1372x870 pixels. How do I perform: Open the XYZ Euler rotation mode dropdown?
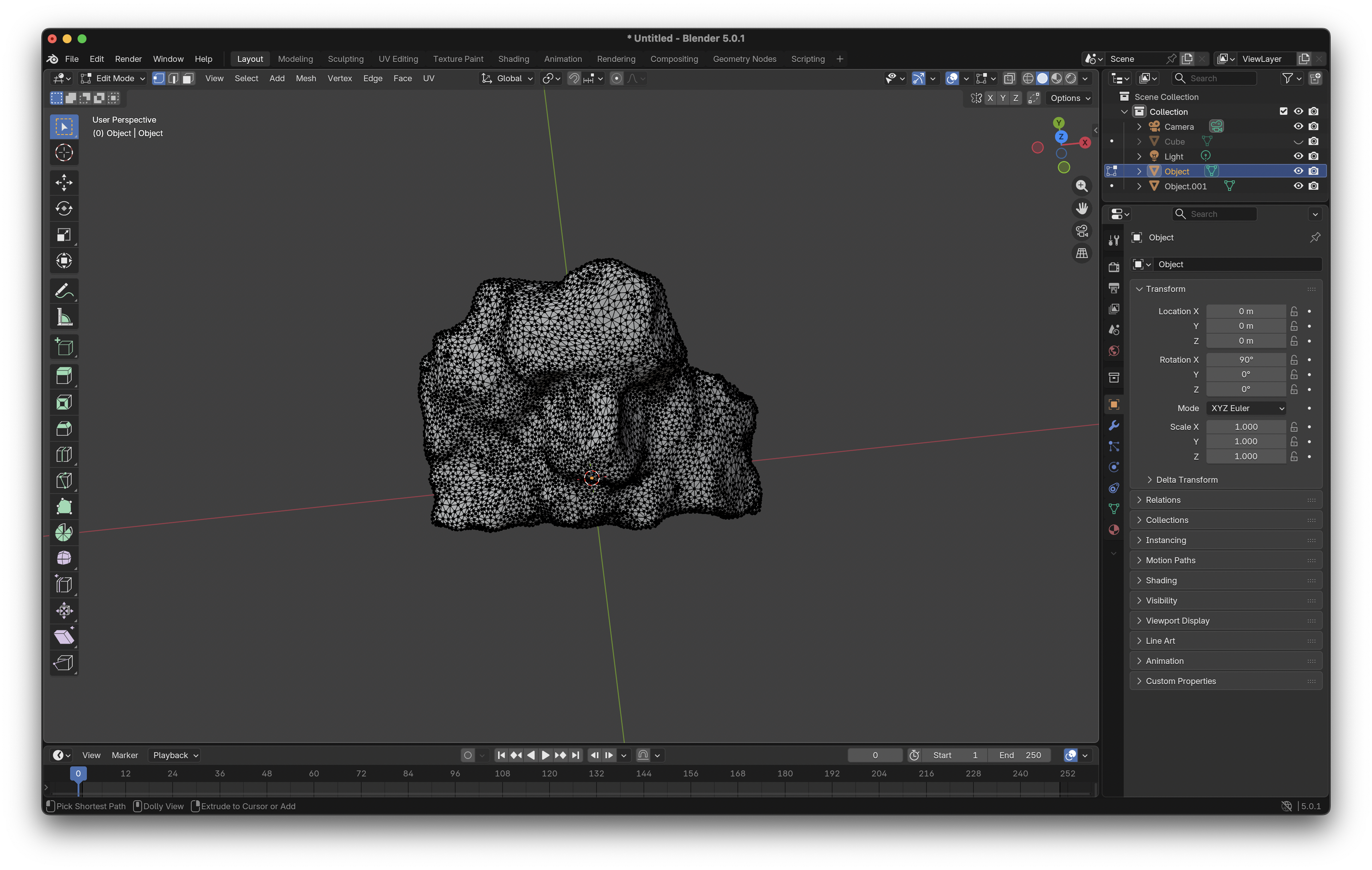1246,408
